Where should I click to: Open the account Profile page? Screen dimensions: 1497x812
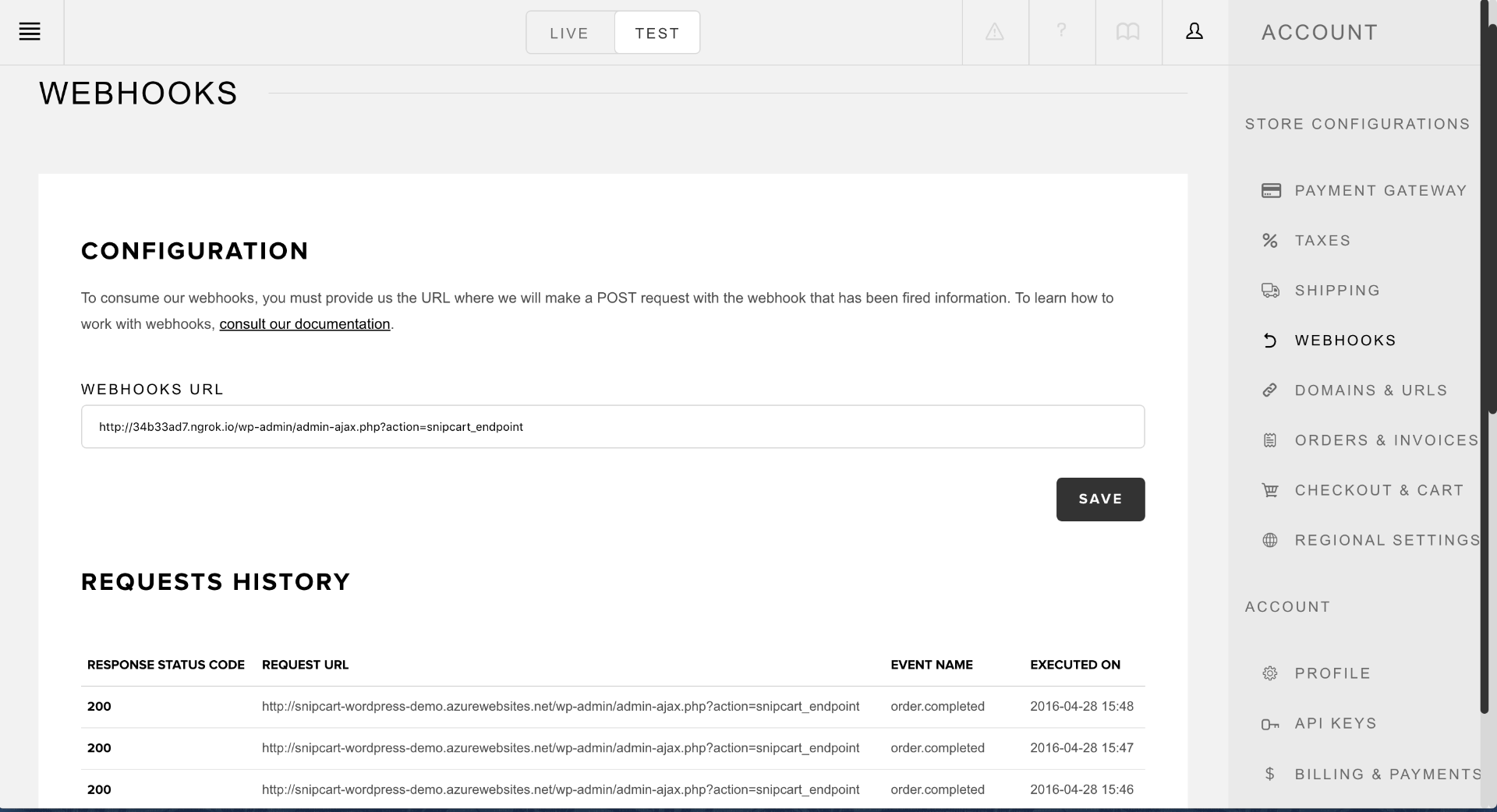pos(1332,673)
